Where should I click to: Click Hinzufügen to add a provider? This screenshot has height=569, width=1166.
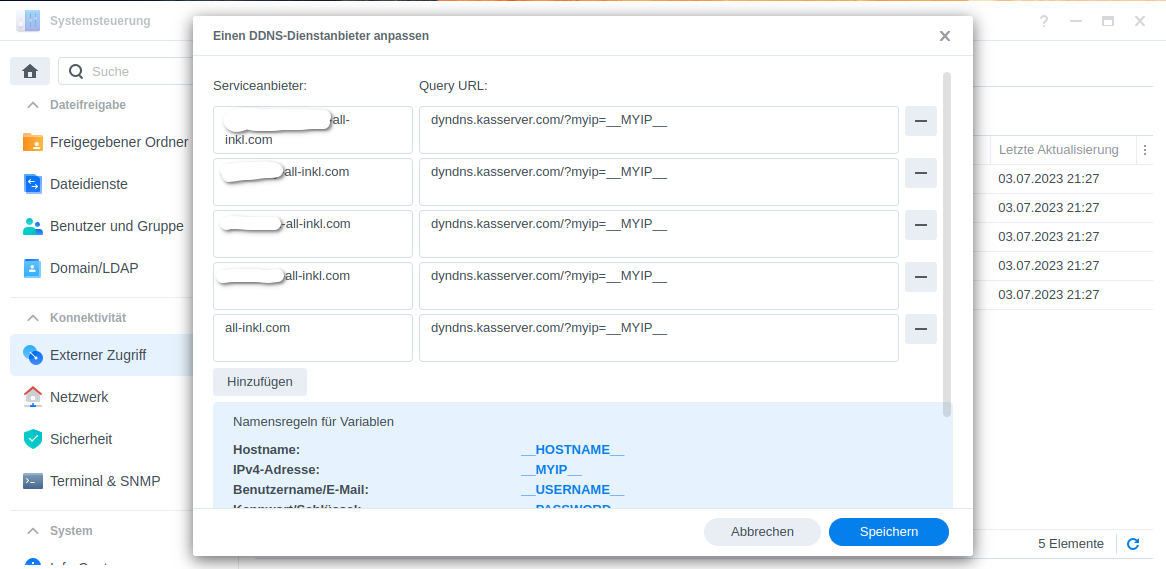(260, 382)
